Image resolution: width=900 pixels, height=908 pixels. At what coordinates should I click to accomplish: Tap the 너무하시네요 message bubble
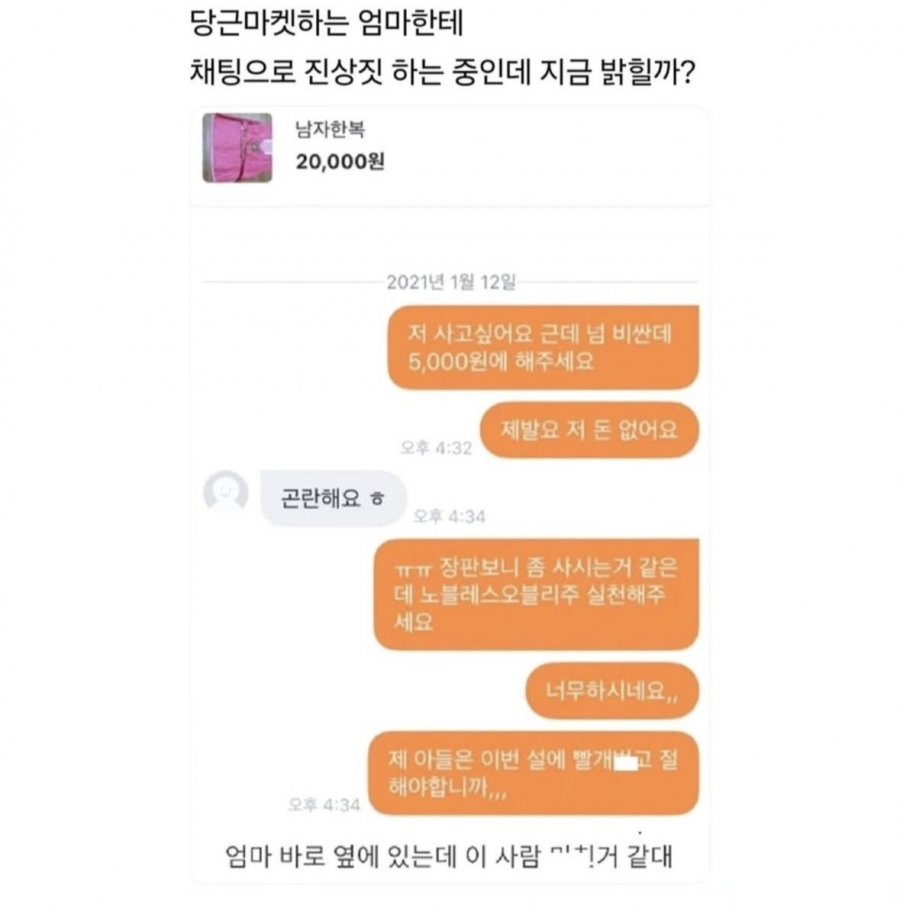click(612, 691)
